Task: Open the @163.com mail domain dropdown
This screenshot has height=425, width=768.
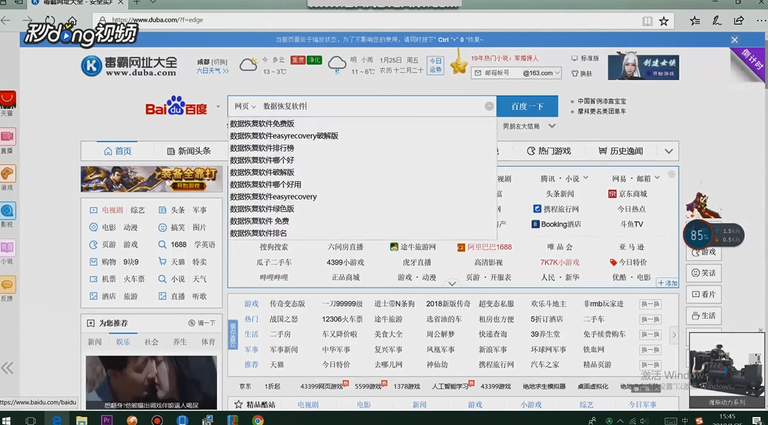Action: point(541,73)
